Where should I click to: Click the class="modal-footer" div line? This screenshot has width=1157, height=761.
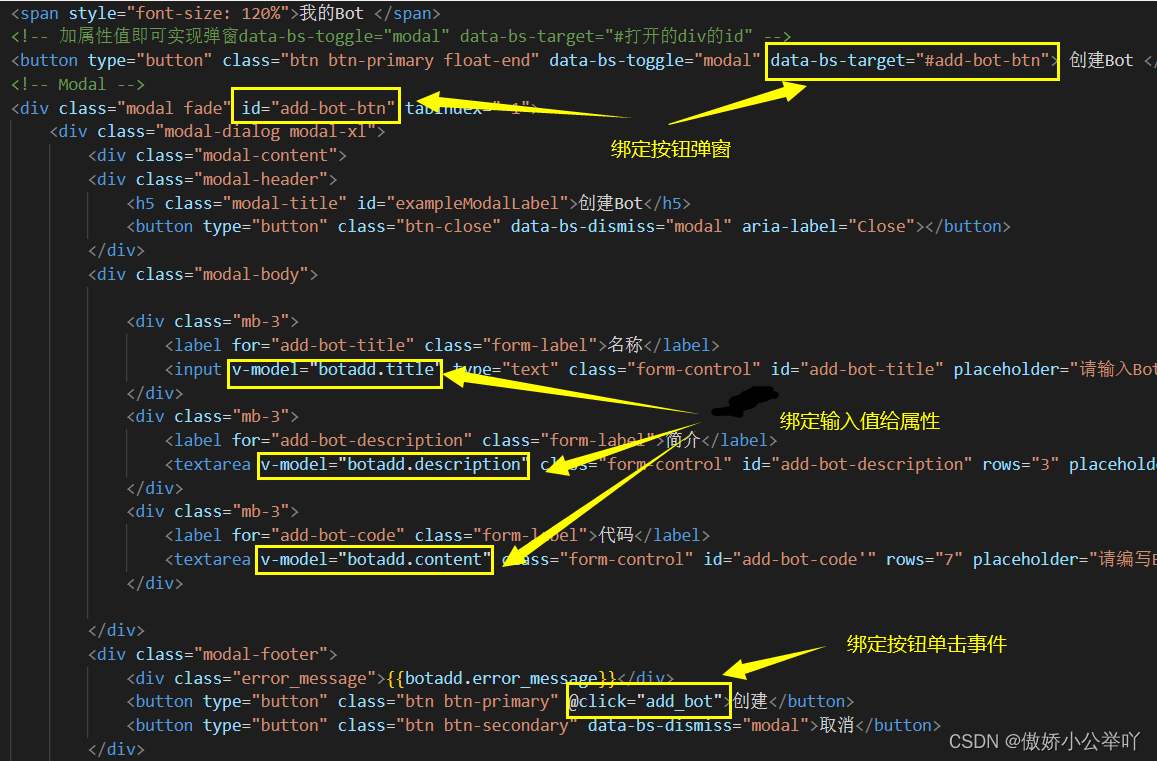(x=213, y=654)
